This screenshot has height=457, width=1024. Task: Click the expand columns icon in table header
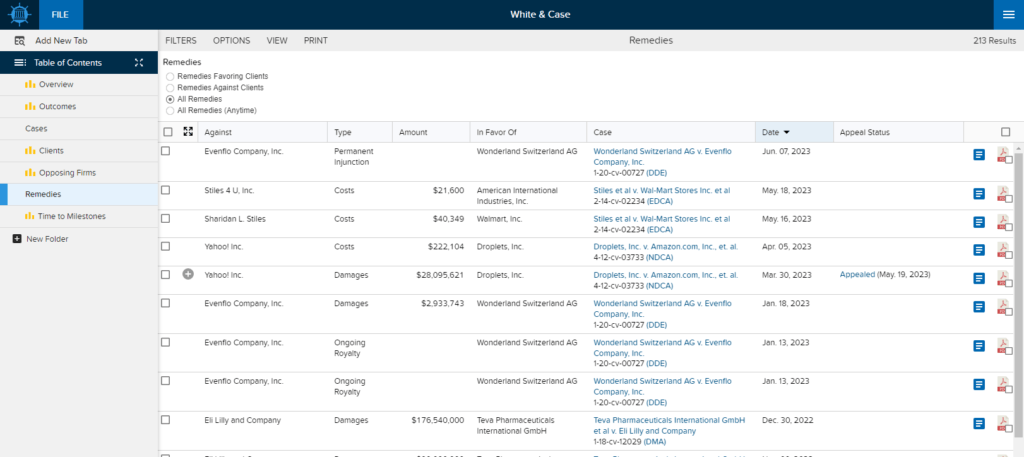[x=188, y=132]
